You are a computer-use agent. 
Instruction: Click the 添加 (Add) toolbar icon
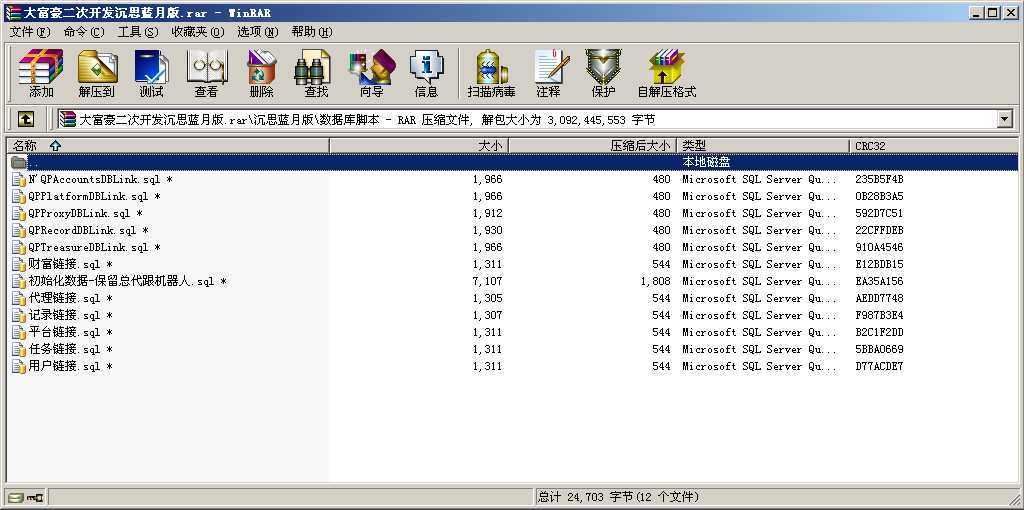point(41,73)
